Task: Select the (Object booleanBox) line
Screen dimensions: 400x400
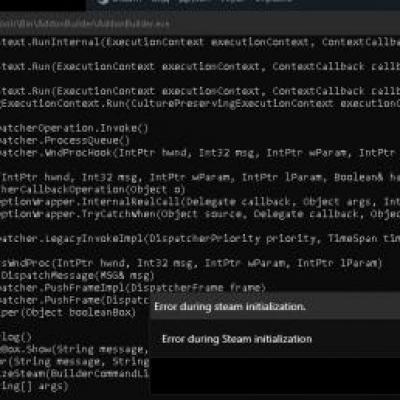Action: (68, 313)
